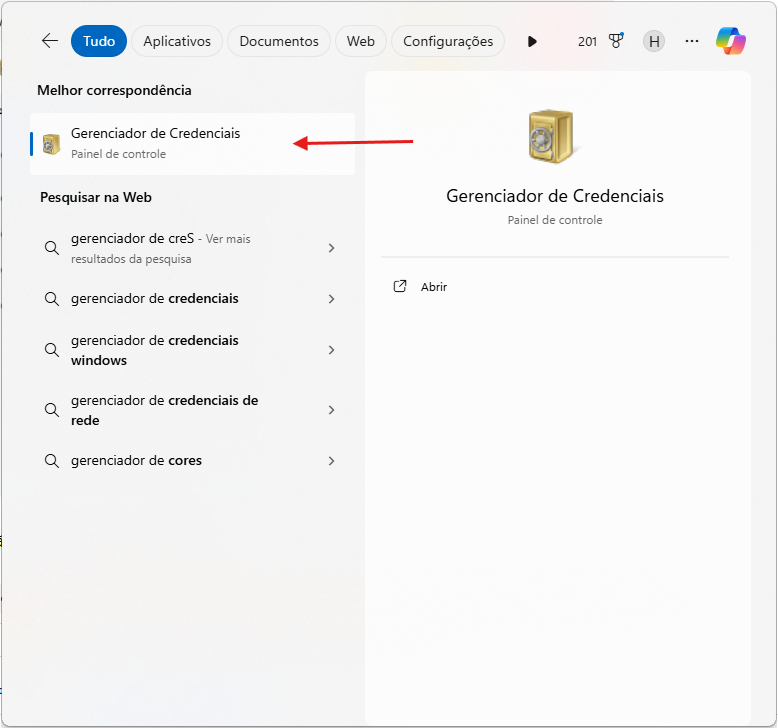Click the rewards trophy icon
Viewport: 778px width, 728px height.
[x=616, y=41]
